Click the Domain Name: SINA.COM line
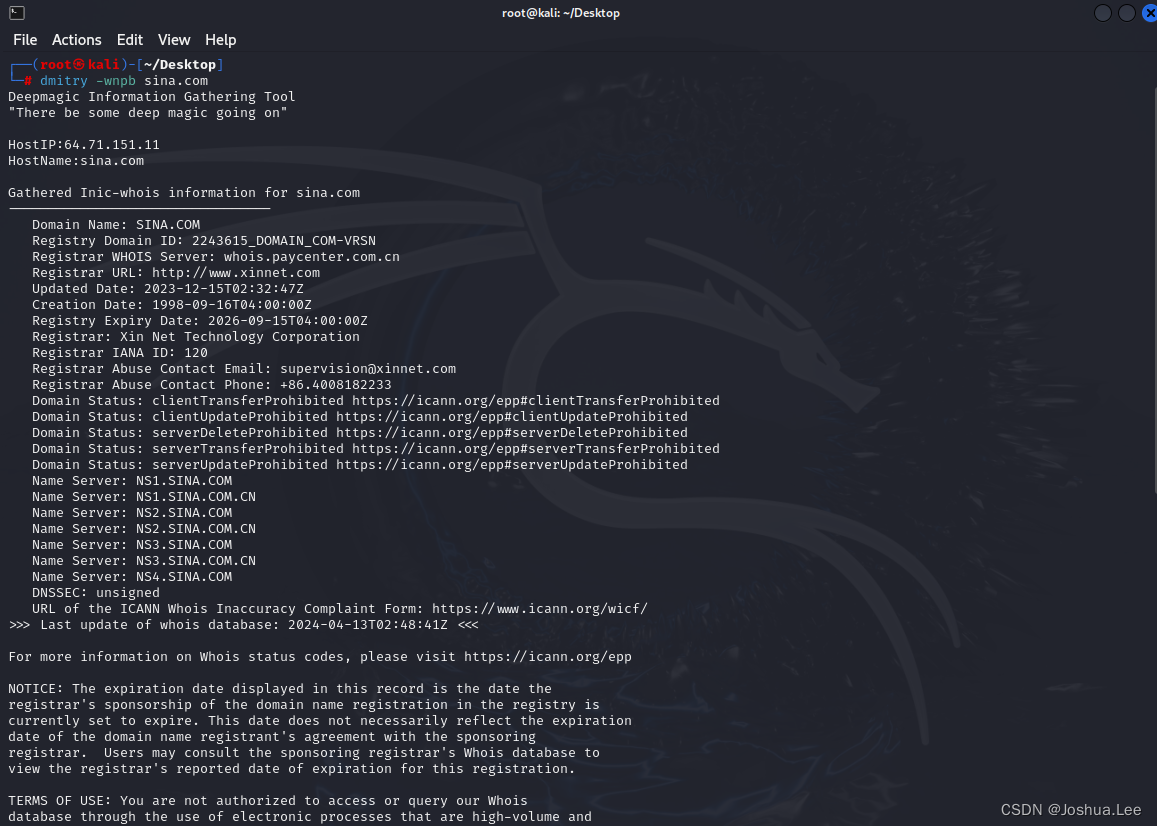1157x826 pixels. click(x=116, y=224)
